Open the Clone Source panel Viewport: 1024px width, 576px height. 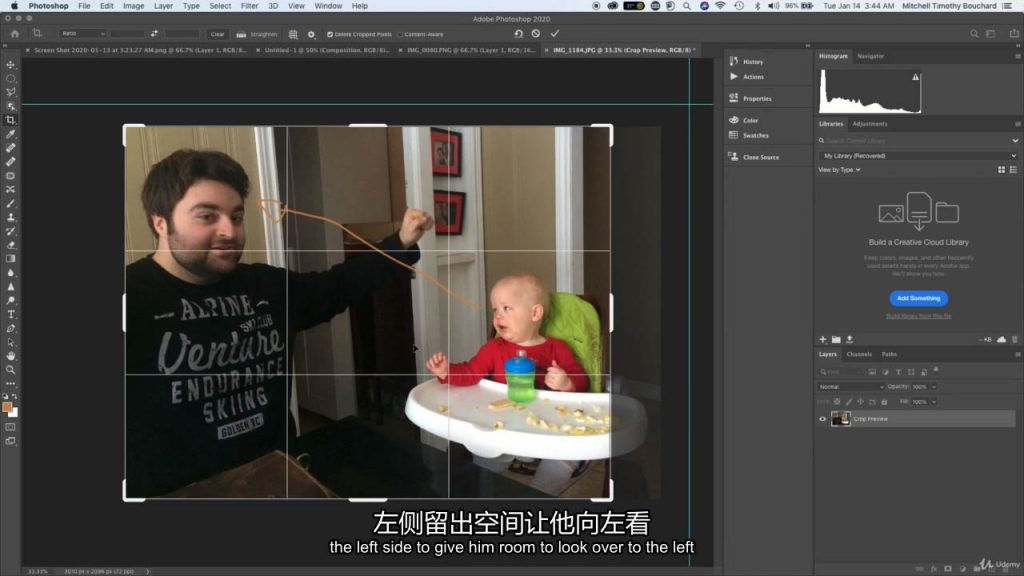coord(753,157)
